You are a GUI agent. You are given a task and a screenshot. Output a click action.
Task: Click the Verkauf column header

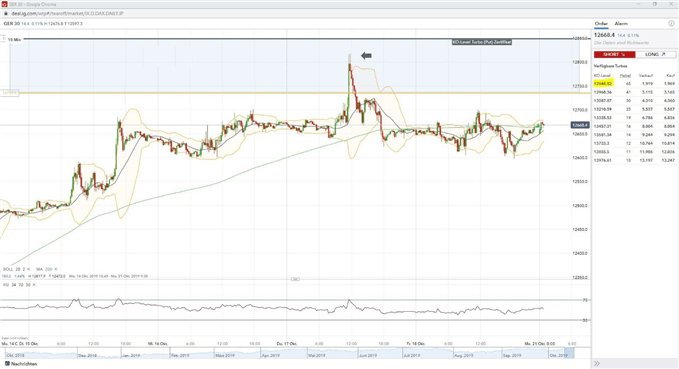[x=646, y=75]
